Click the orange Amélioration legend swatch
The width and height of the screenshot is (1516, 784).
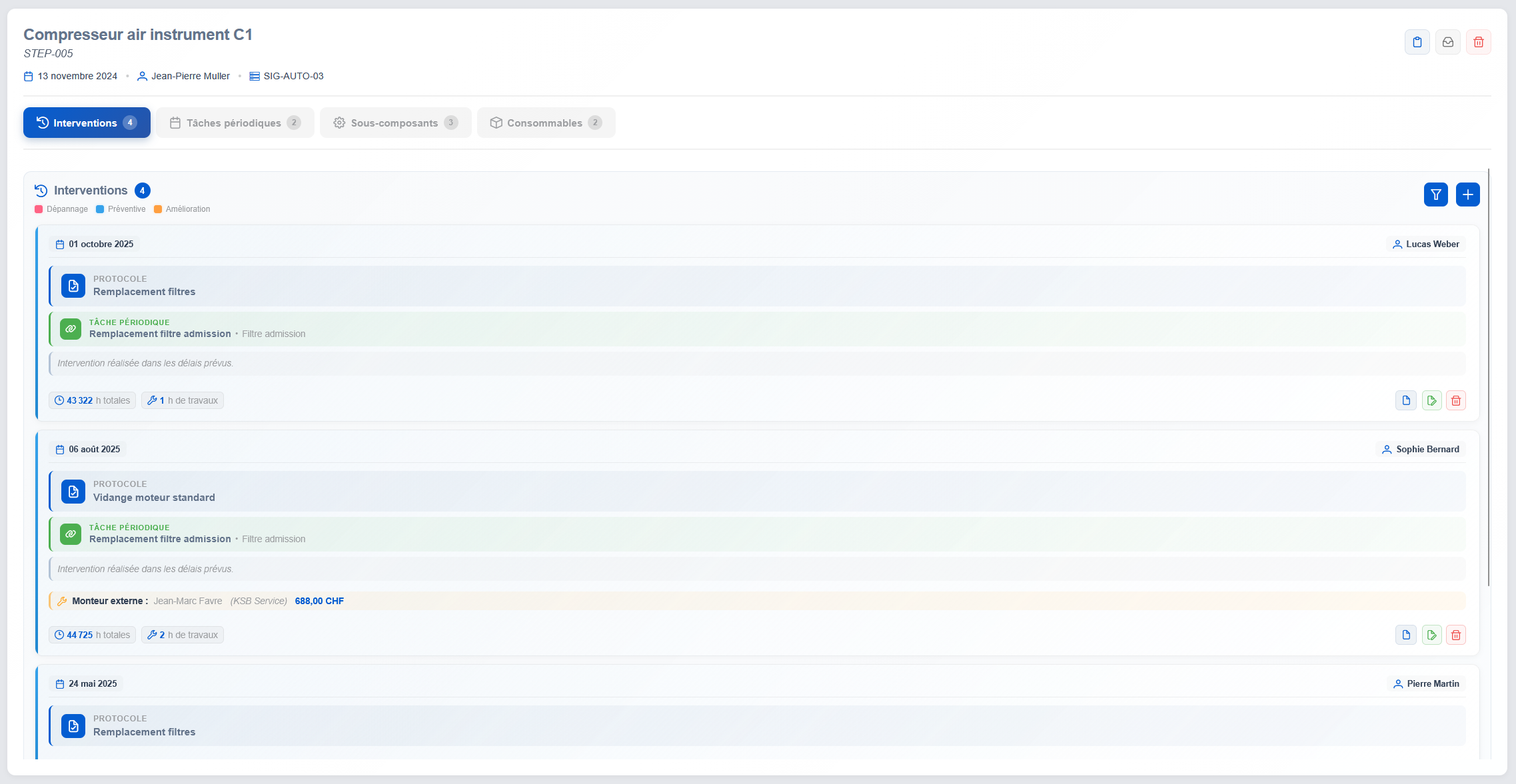coord(158,209)
